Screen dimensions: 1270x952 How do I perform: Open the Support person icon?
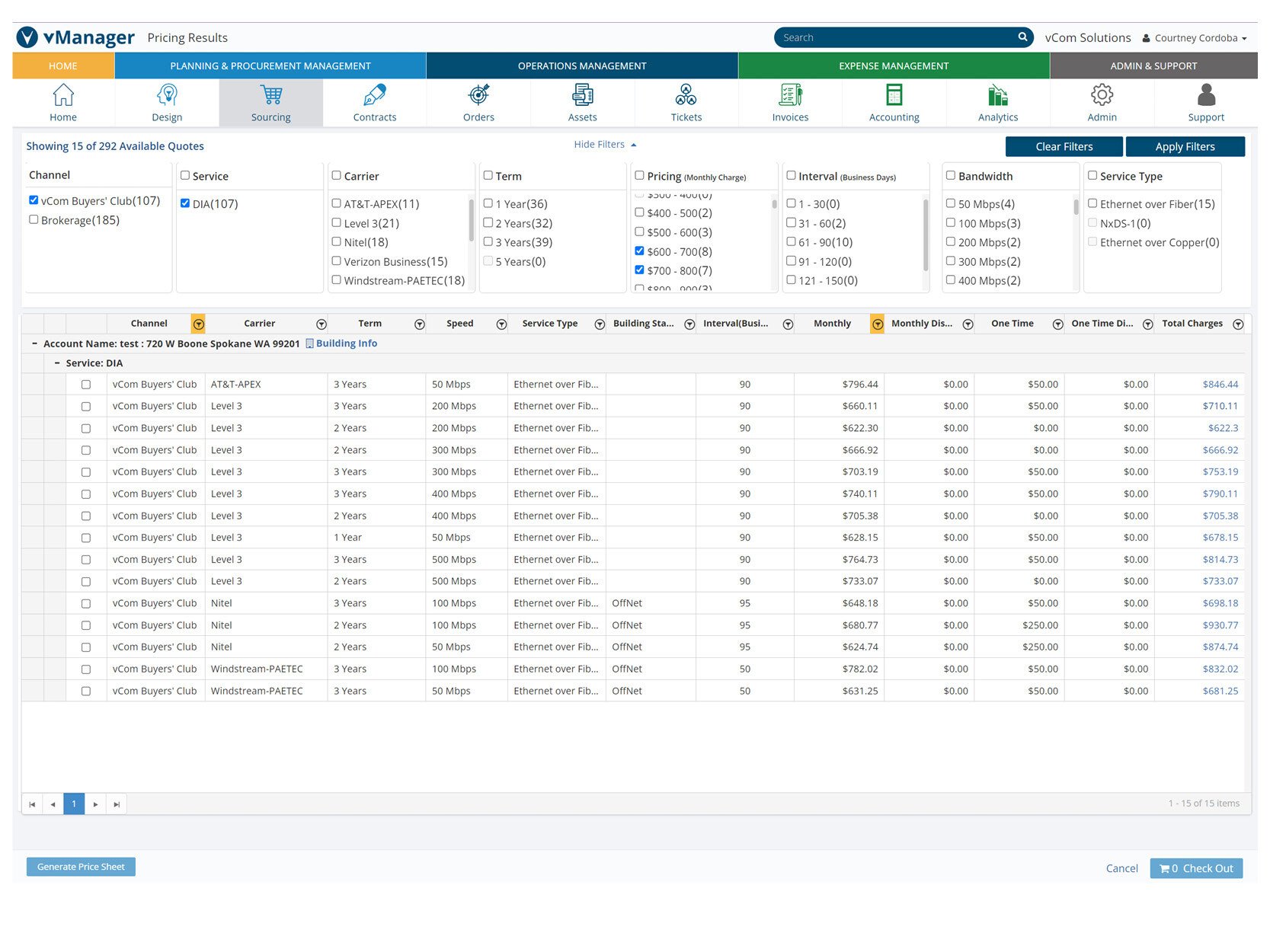click(1206, 95)
